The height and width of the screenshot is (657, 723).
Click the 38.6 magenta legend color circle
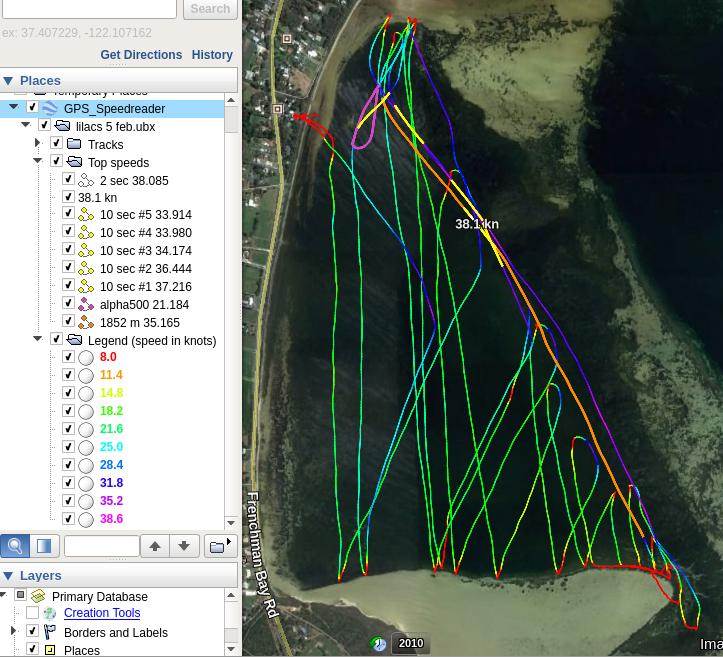coord(86,519)
